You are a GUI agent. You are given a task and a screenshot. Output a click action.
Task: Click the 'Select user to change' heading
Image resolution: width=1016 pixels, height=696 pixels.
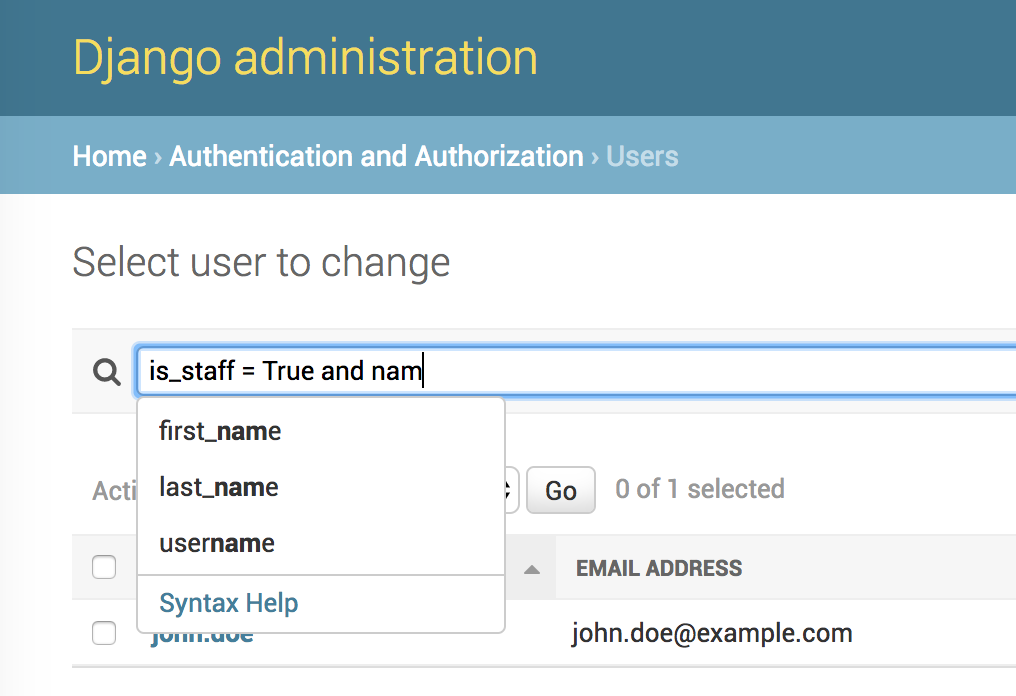click(261, 262)
